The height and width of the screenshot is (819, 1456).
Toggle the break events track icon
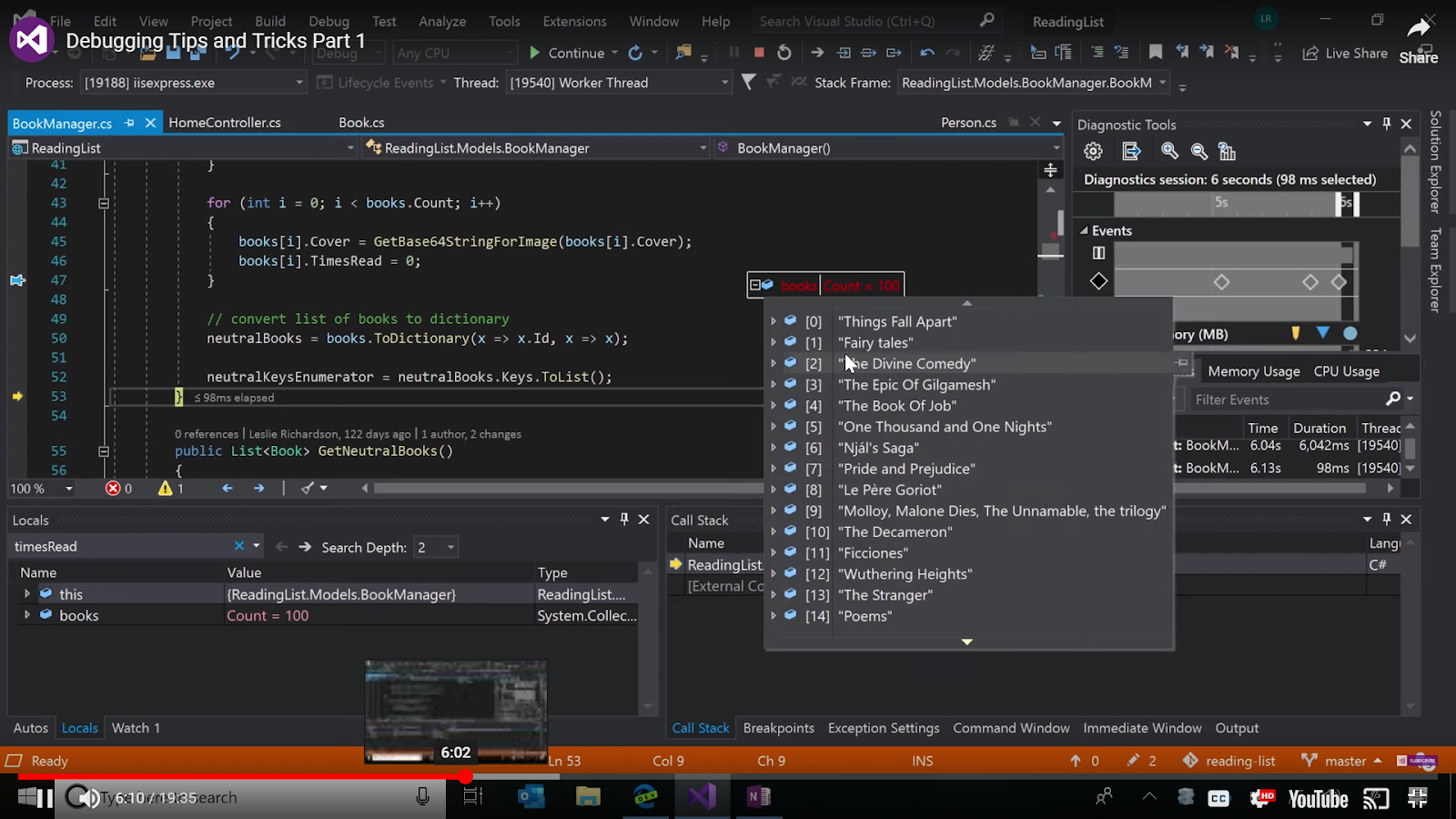1098,253
